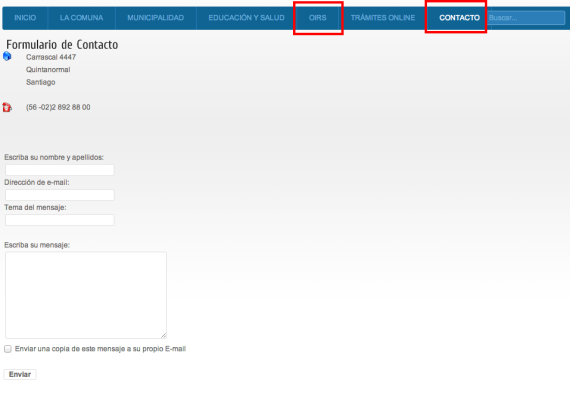570x393 pixels.
Task: Click the Formulario de Contacto heading
Action: [x=62, y=45]
